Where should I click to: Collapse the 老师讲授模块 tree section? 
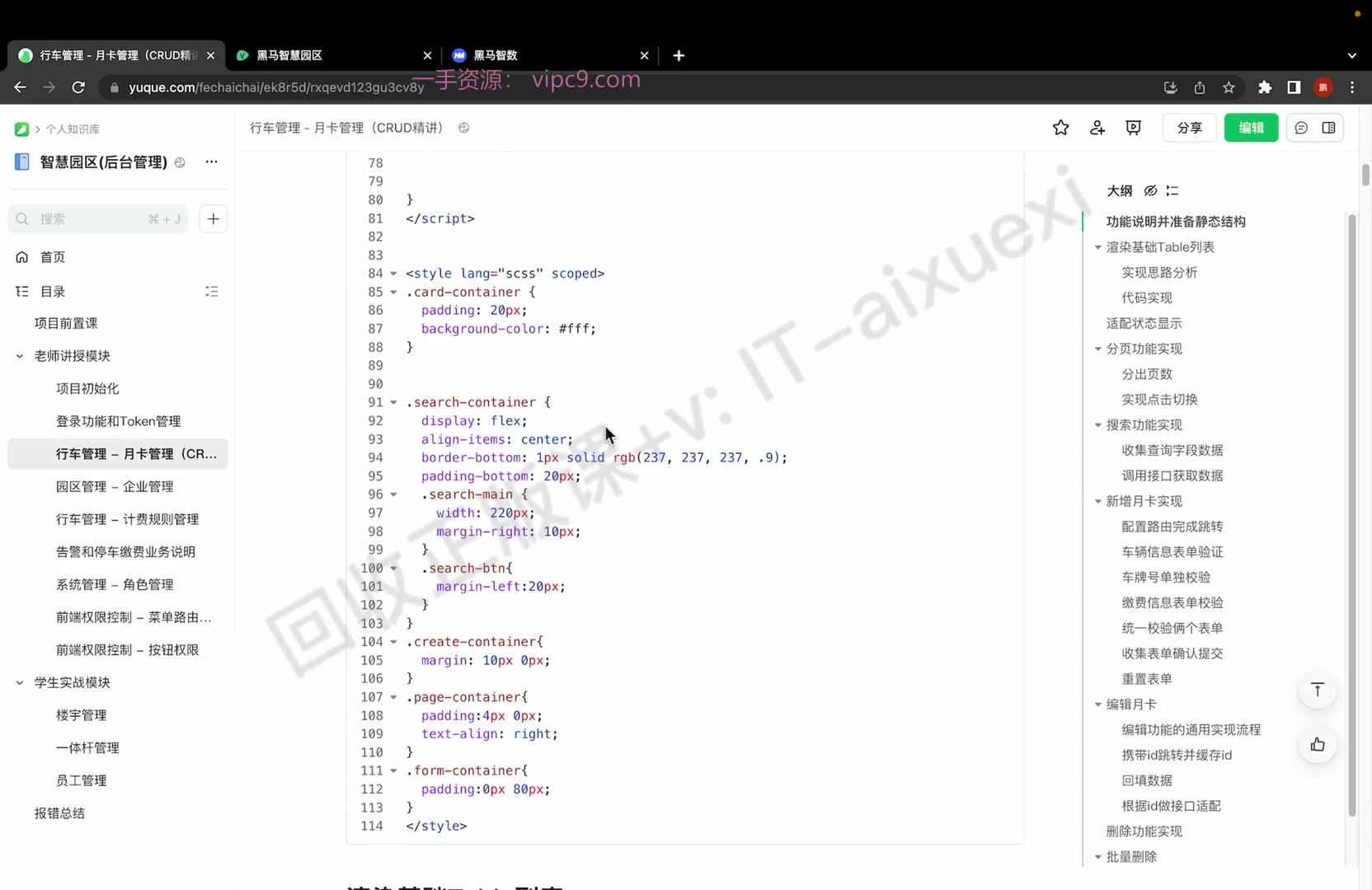coord(20,356)
